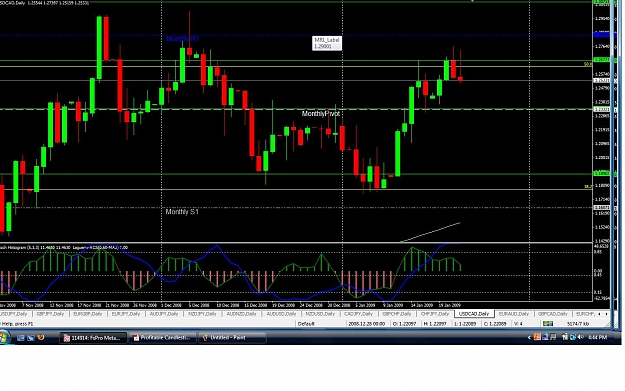
Task: Open the GBPCAD,Daily chart tab
Action: [552, 314]
